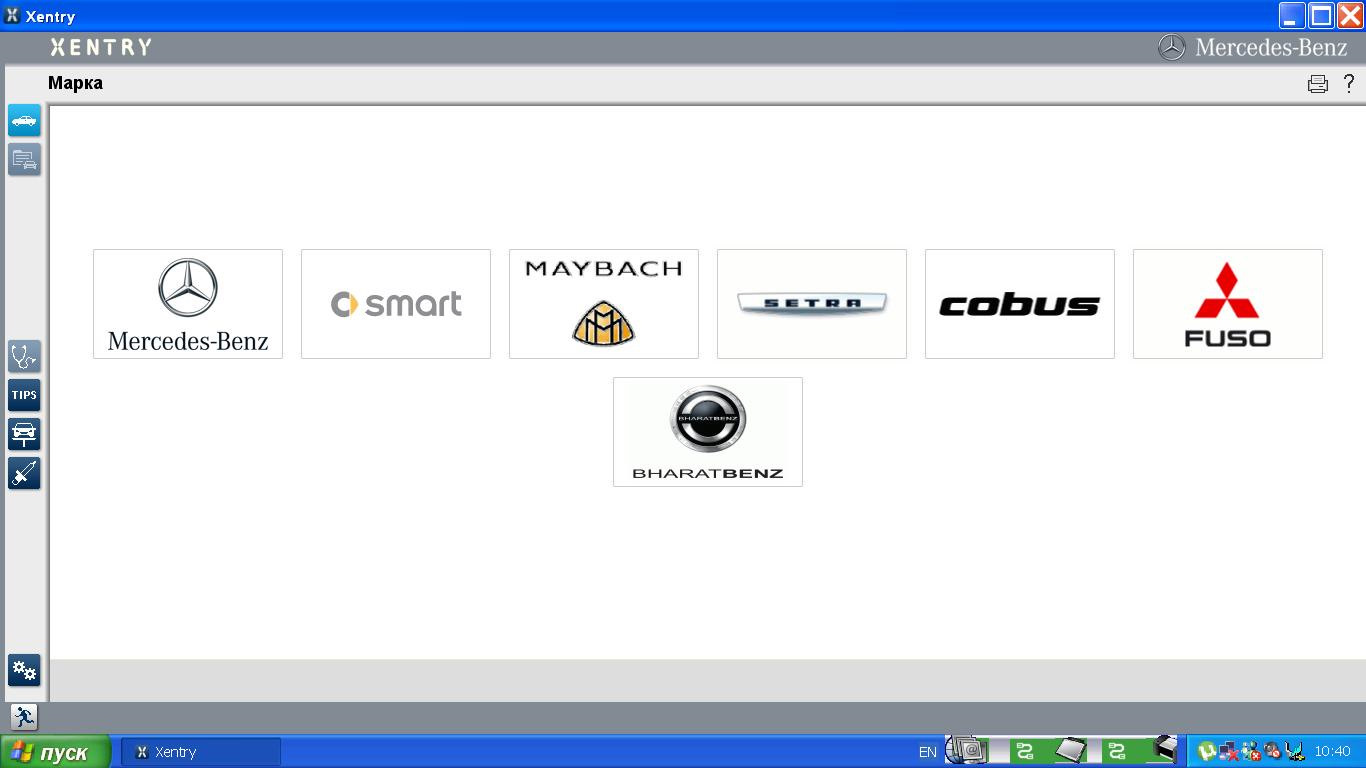This screenshot has width=1366, height=768.
Task: Choose the BharatBenz brand tile
Action: [x=708, y=432]
